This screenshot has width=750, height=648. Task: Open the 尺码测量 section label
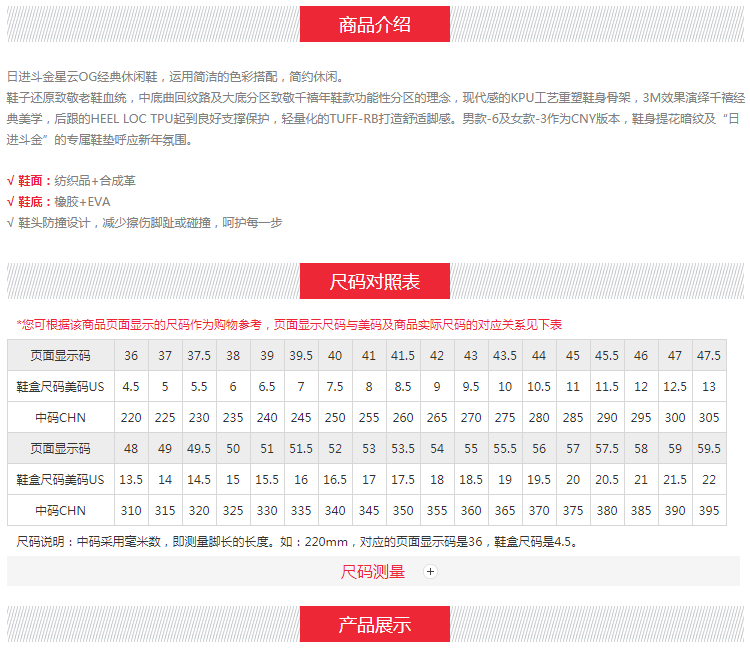[x=373, y=571]
